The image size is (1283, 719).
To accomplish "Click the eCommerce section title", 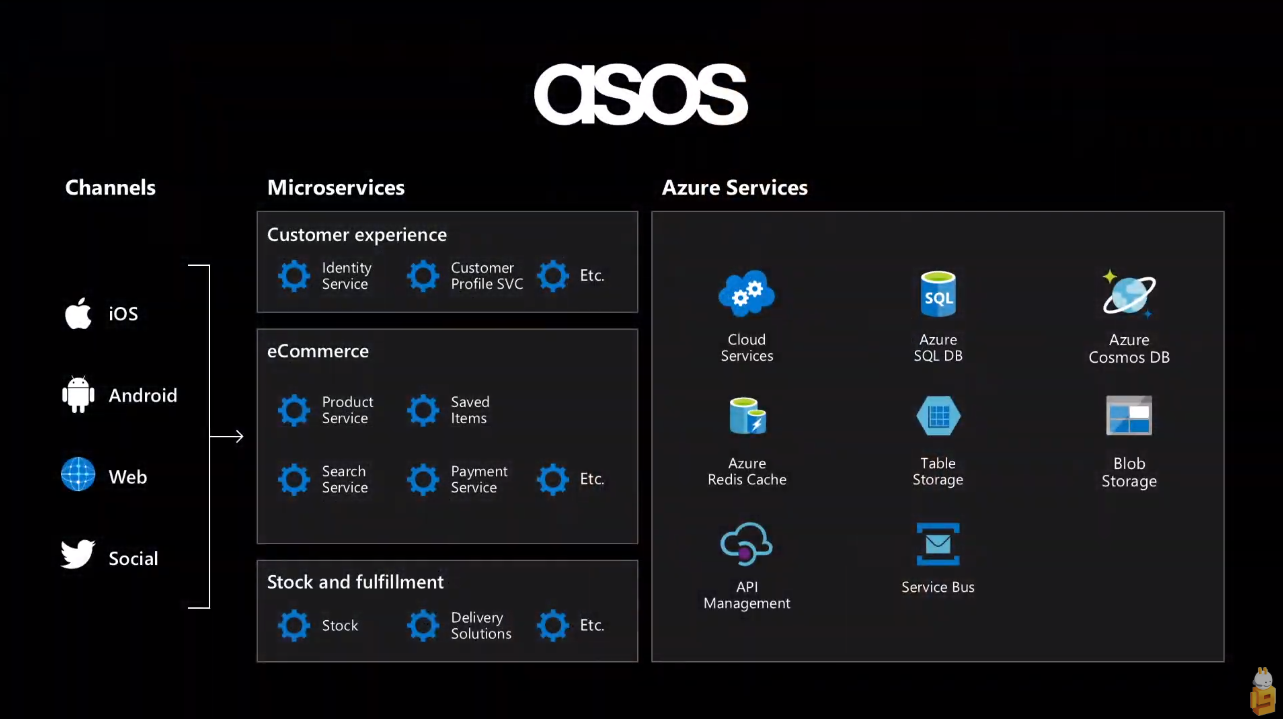I will [318, 351].
